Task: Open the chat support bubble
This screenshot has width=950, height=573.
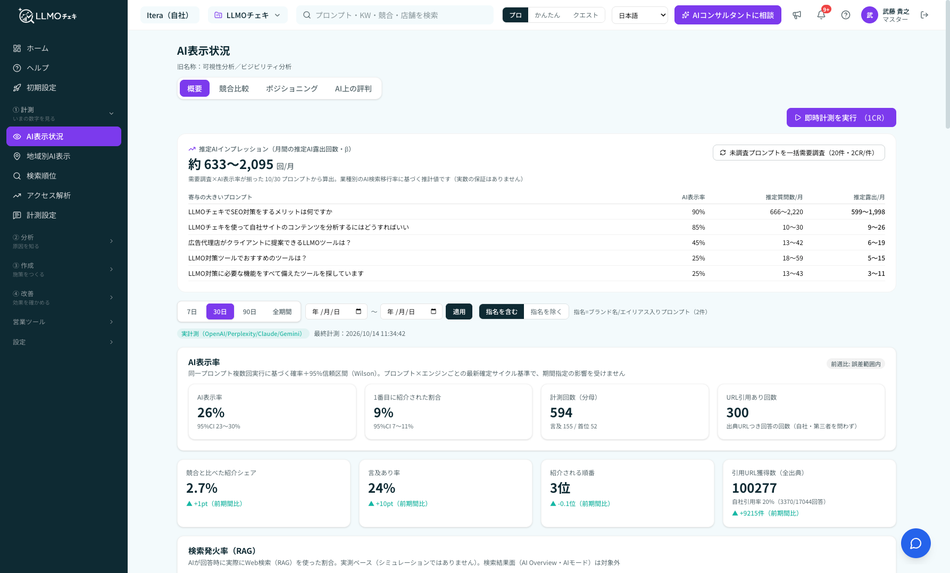Action: [x=915, y=543]
